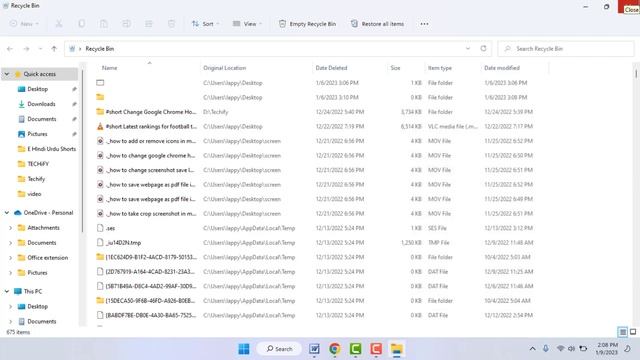Image resolution: width=640 pixels, height=360 pixels.
Task: Open recent locations chevron beside navigation arrows
Action: [40, 49]
